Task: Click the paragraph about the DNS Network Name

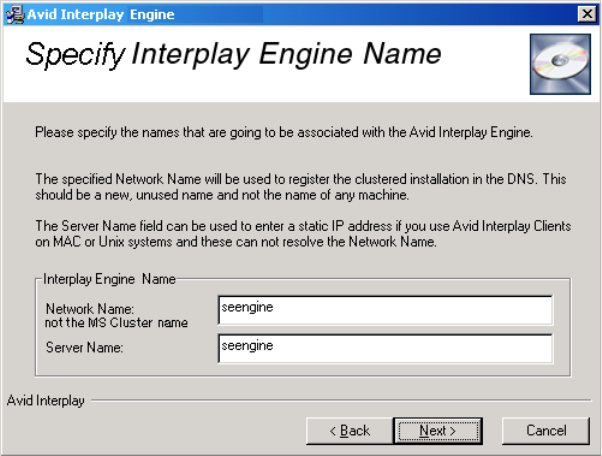Action: pyautogui.click(x=301, y=187)
